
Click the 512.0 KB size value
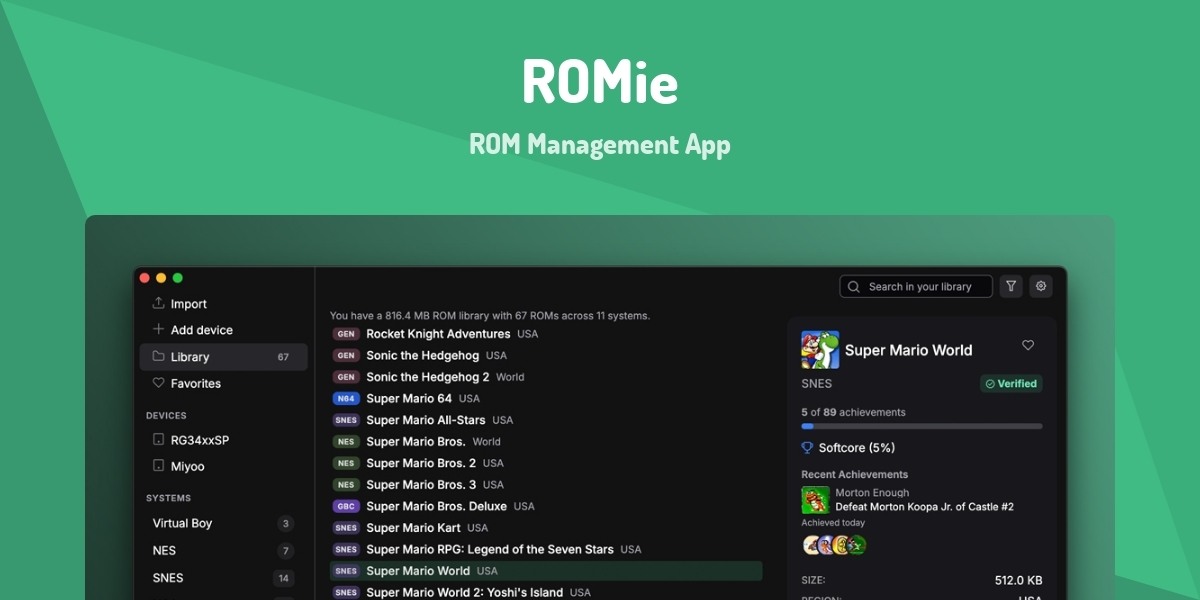(x=1019, y=580)
